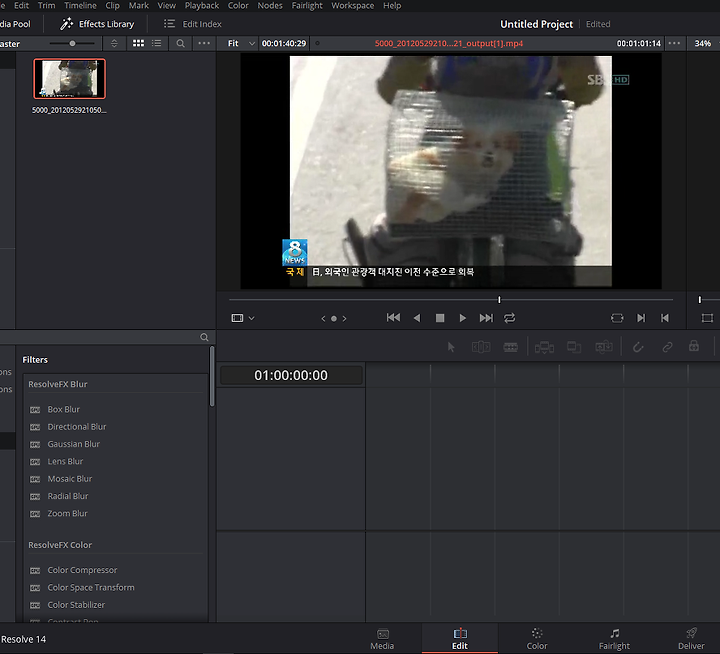Select the Color Space Transform effect
The image size is (720, 654).
(91, 587)
